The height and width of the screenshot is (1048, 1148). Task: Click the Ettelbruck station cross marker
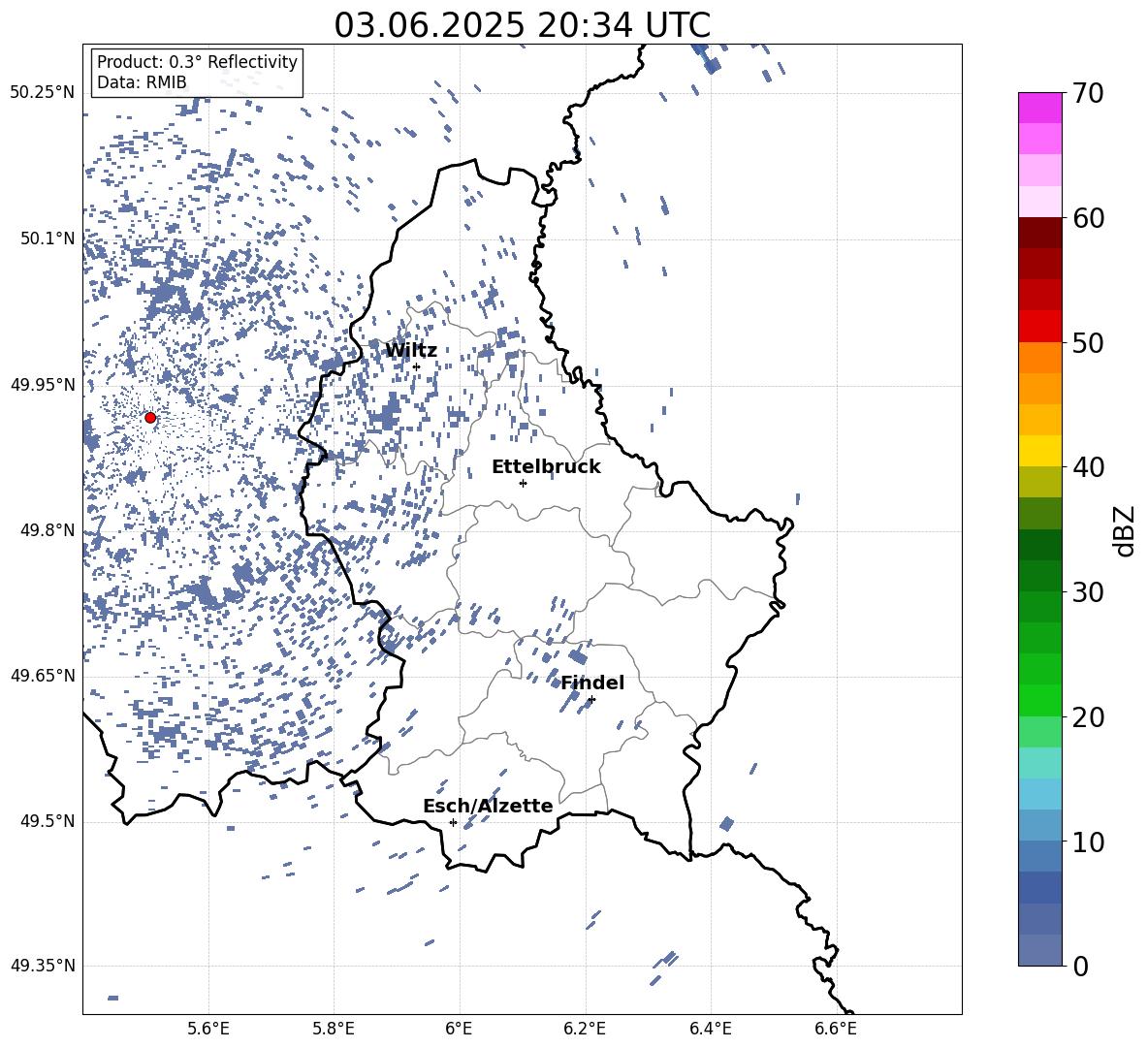523,483
